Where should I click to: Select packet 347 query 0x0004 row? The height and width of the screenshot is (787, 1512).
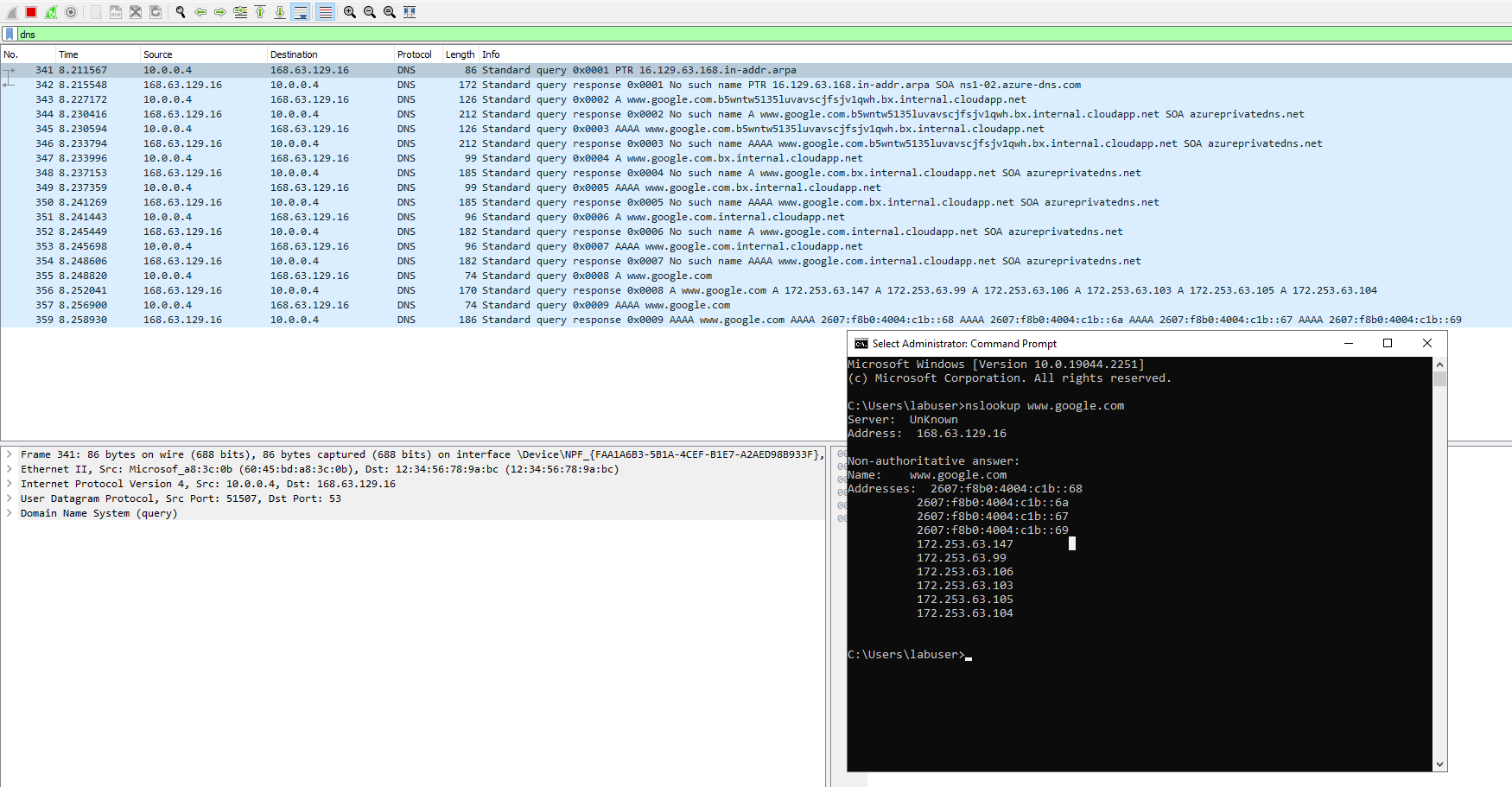point(756,158)
